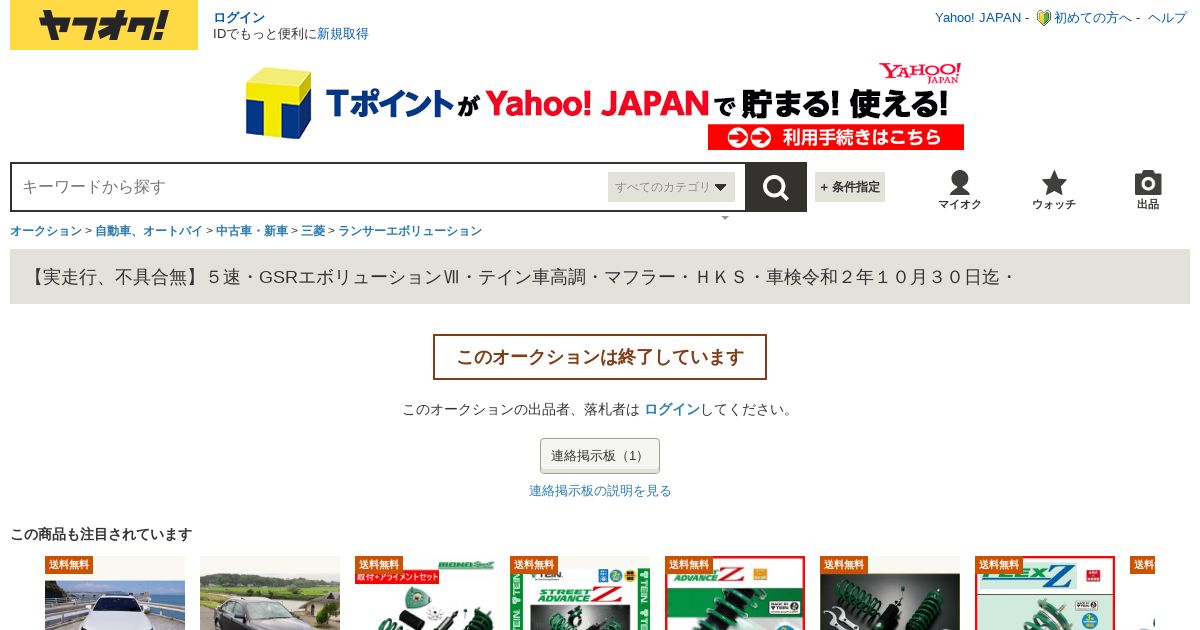1200x630 pixels.
Task: Click the このオークションは終了しています notice
Action: tap(600, 357)
